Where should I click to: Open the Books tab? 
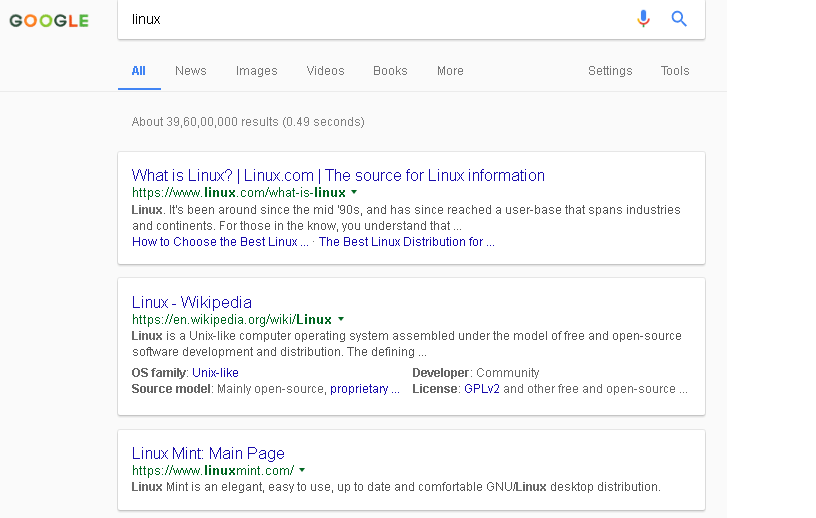coord(390,71)
